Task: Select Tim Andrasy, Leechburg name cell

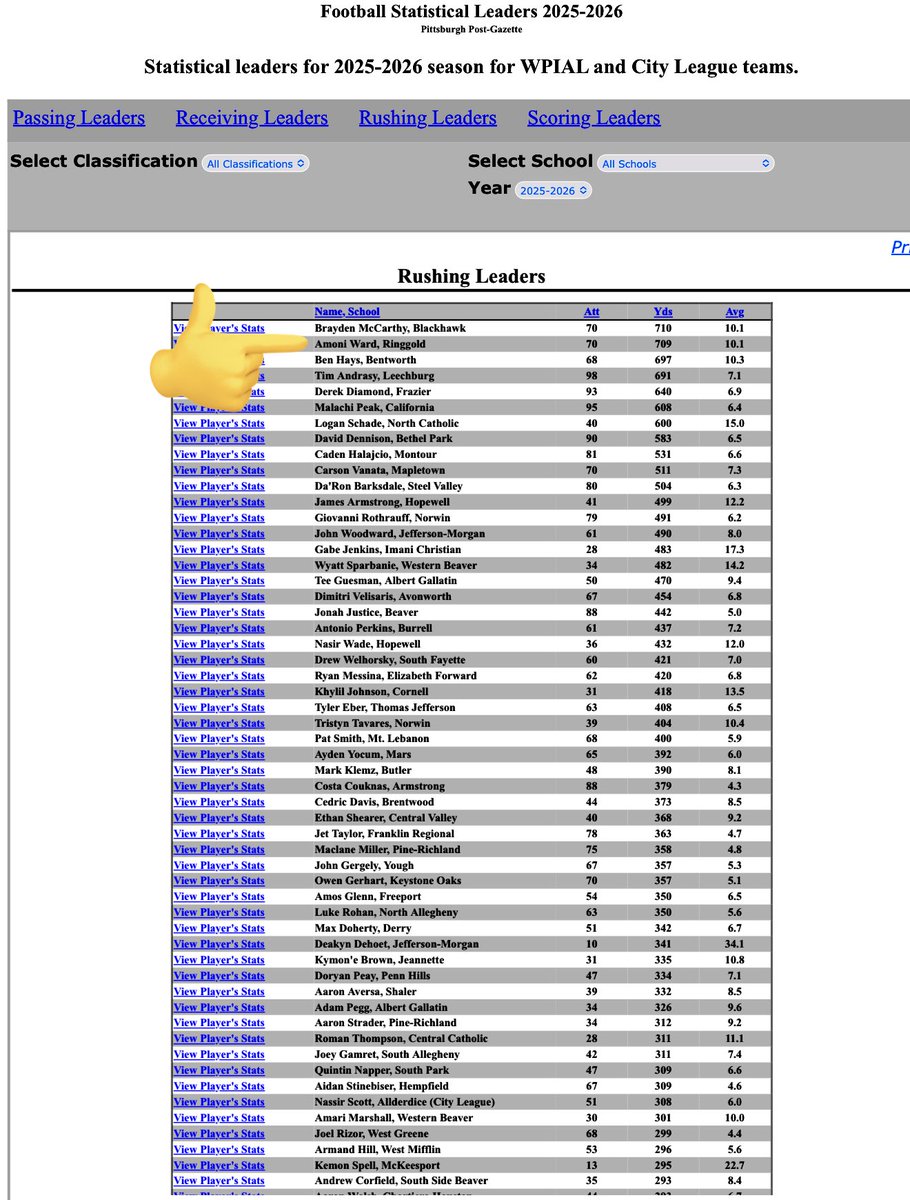Action: [x=373, y=375]
